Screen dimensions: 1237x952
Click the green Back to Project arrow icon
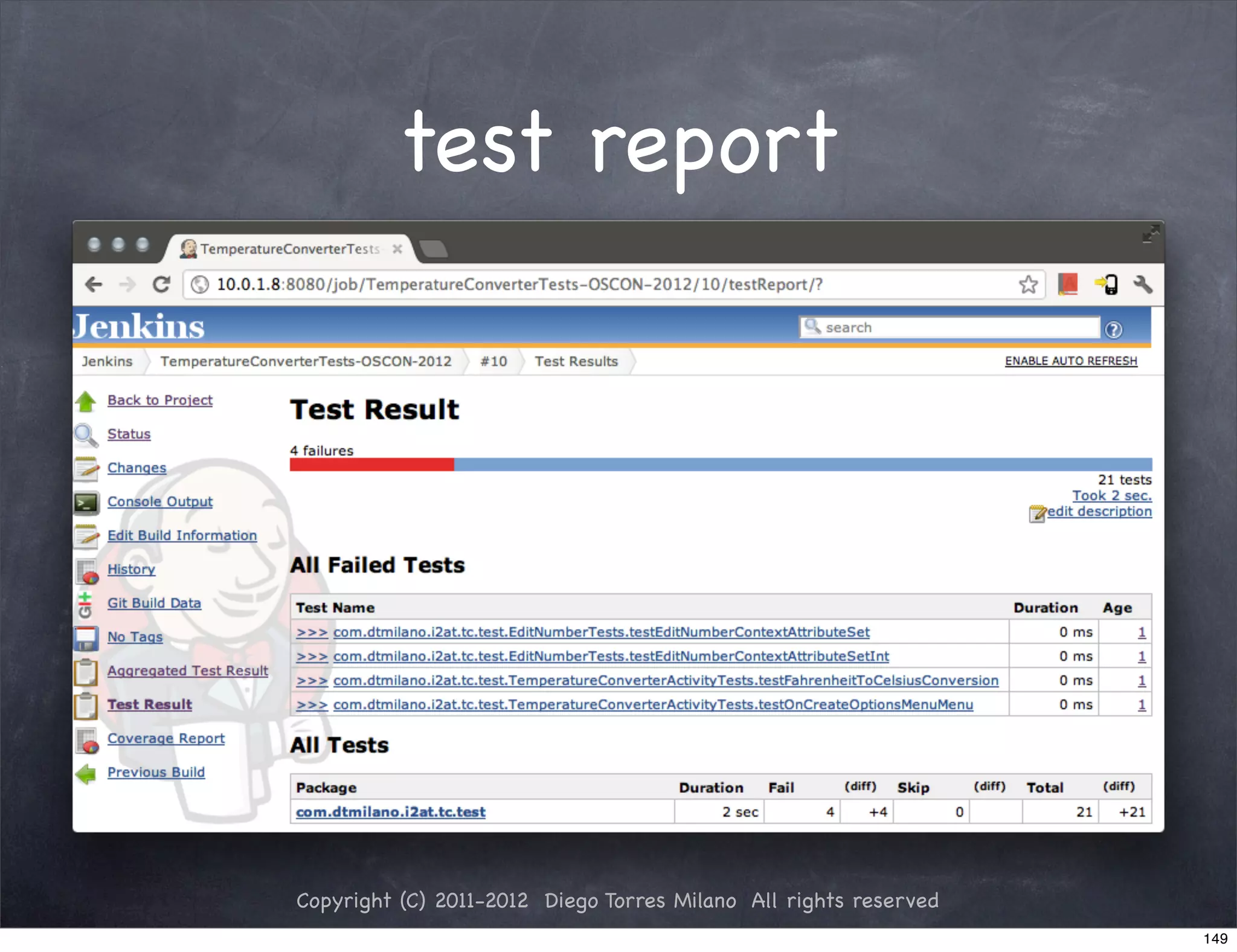[x=86, y=402]
